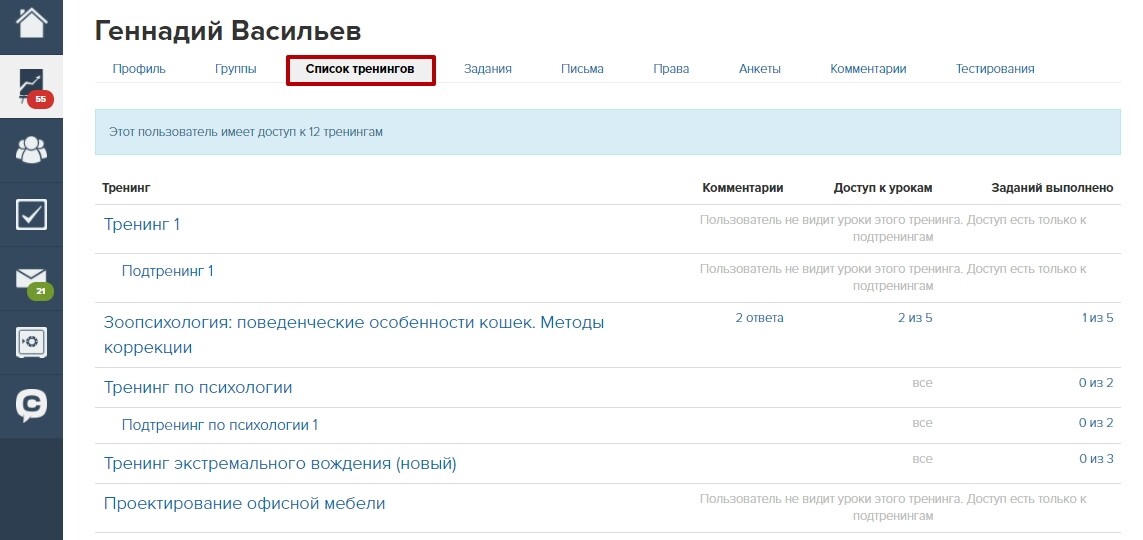This screenshot has height=540, width=1143.
Task: Open the chat bubble icon in sidebar
Action: (31, 406)
